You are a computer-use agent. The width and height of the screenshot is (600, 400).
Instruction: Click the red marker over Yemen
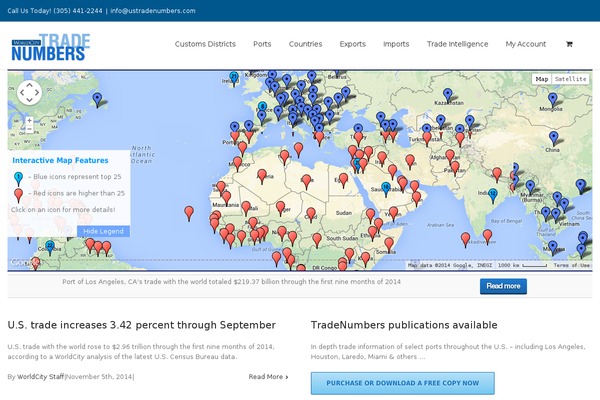coord(393,213)
